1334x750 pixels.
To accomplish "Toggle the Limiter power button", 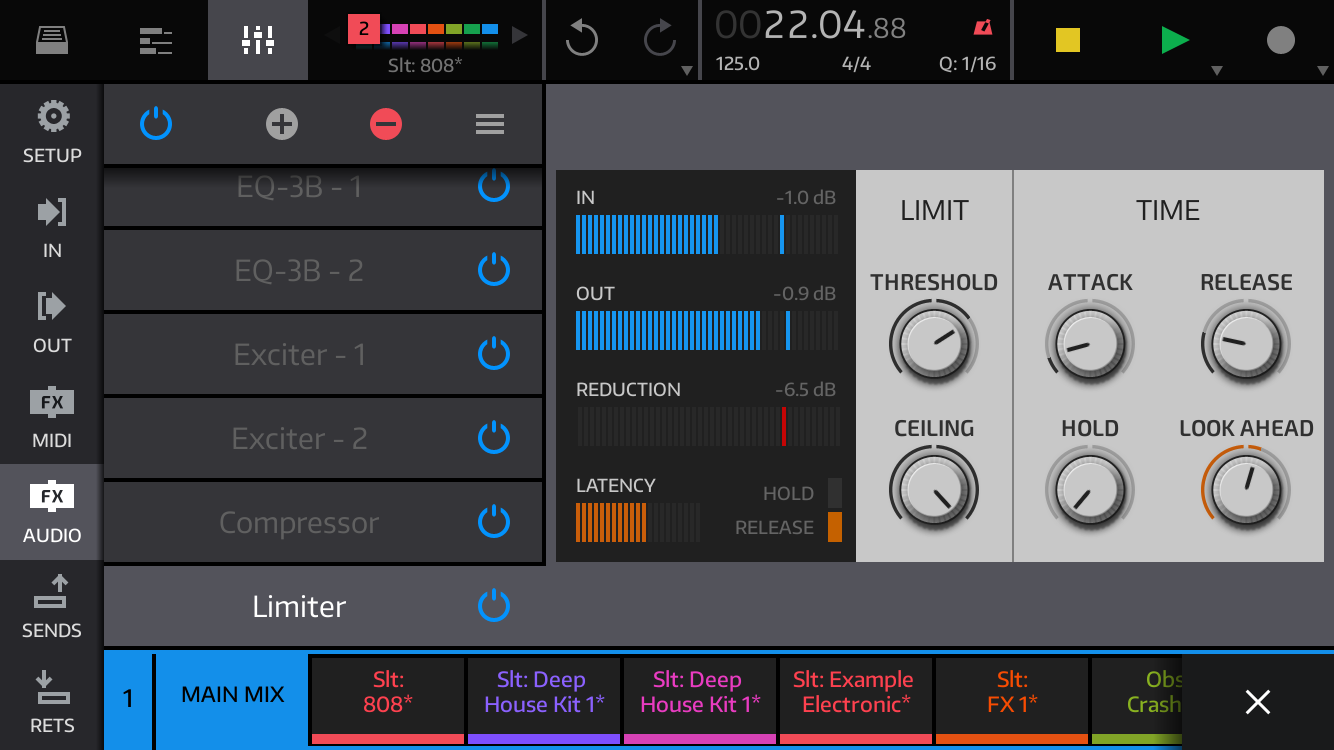I will click(493, 606).
